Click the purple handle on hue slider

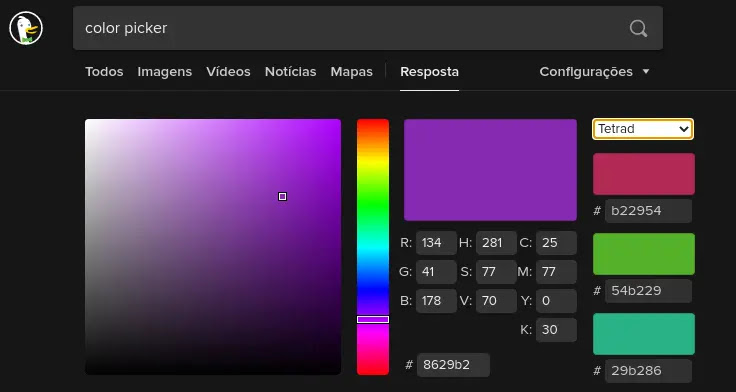(373, 320)
